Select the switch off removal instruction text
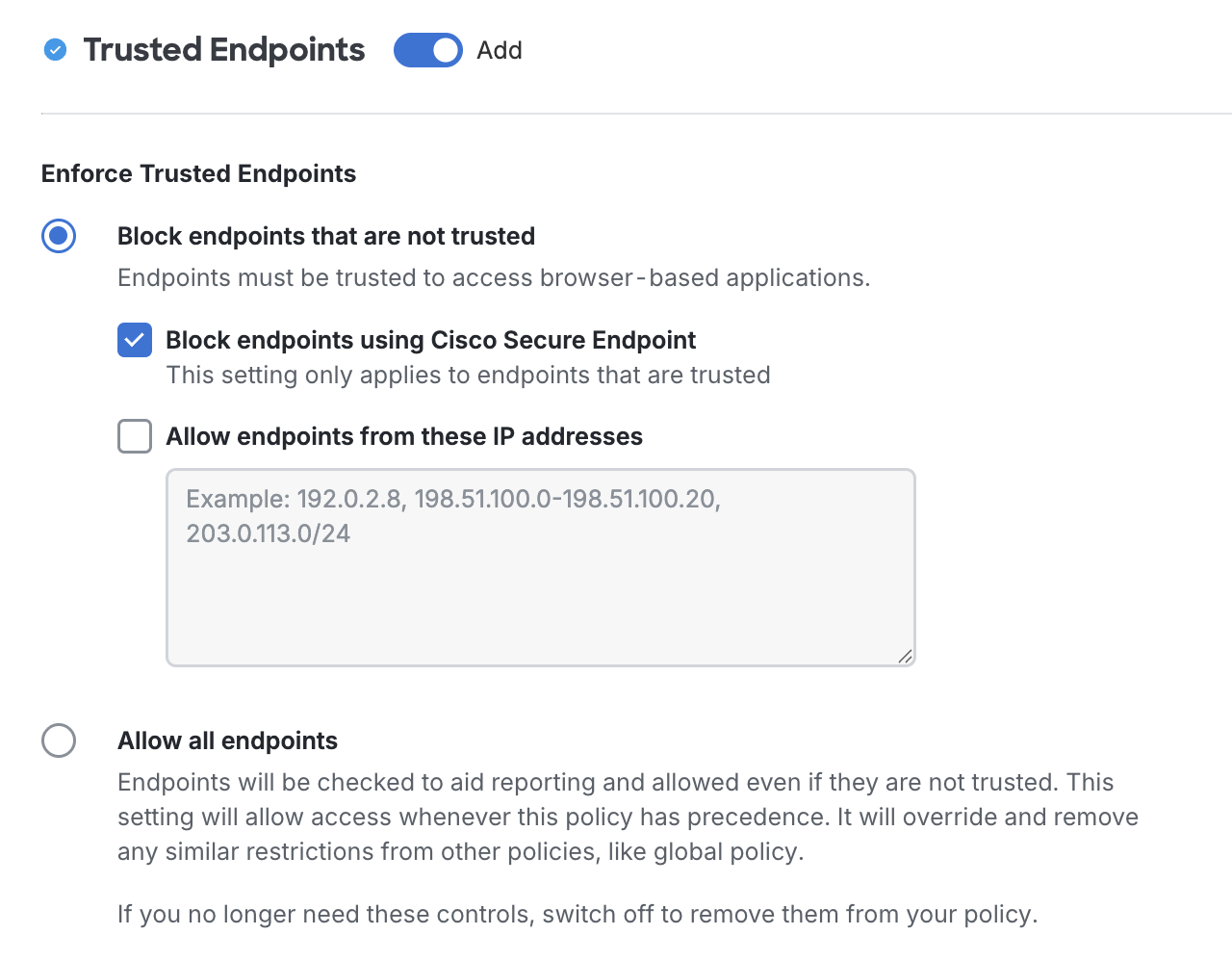 pos(577,914)
